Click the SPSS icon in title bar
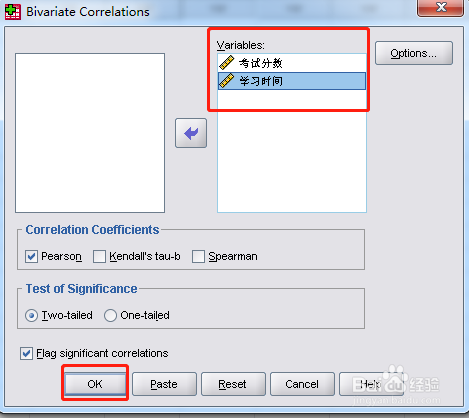The height and width of the screenshot is (418, 469). coord(13,12)
